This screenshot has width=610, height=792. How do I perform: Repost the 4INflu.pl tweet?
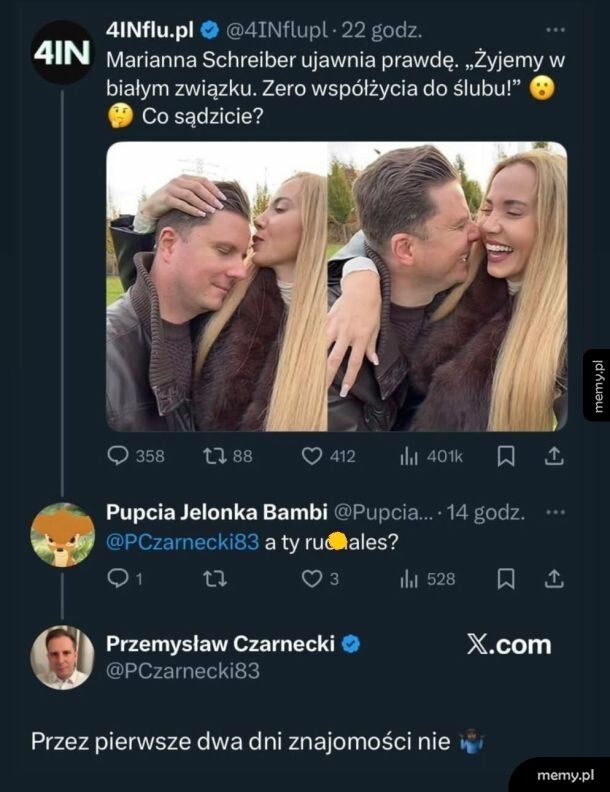(x=214, y=456)
